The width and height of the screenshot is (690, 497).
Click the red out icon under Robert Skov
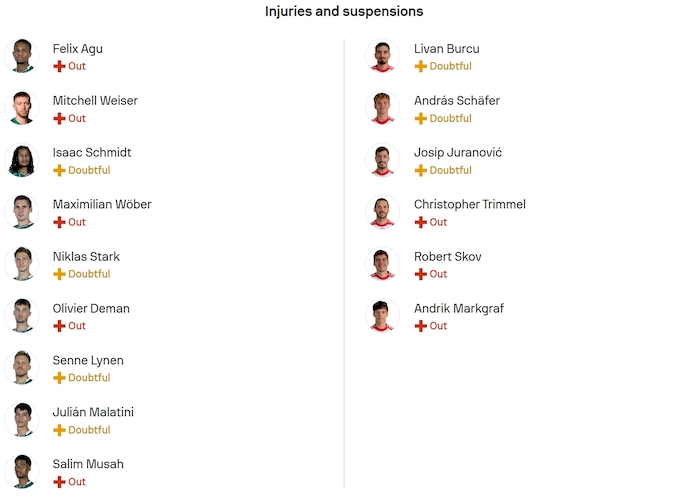click(420, 274)
